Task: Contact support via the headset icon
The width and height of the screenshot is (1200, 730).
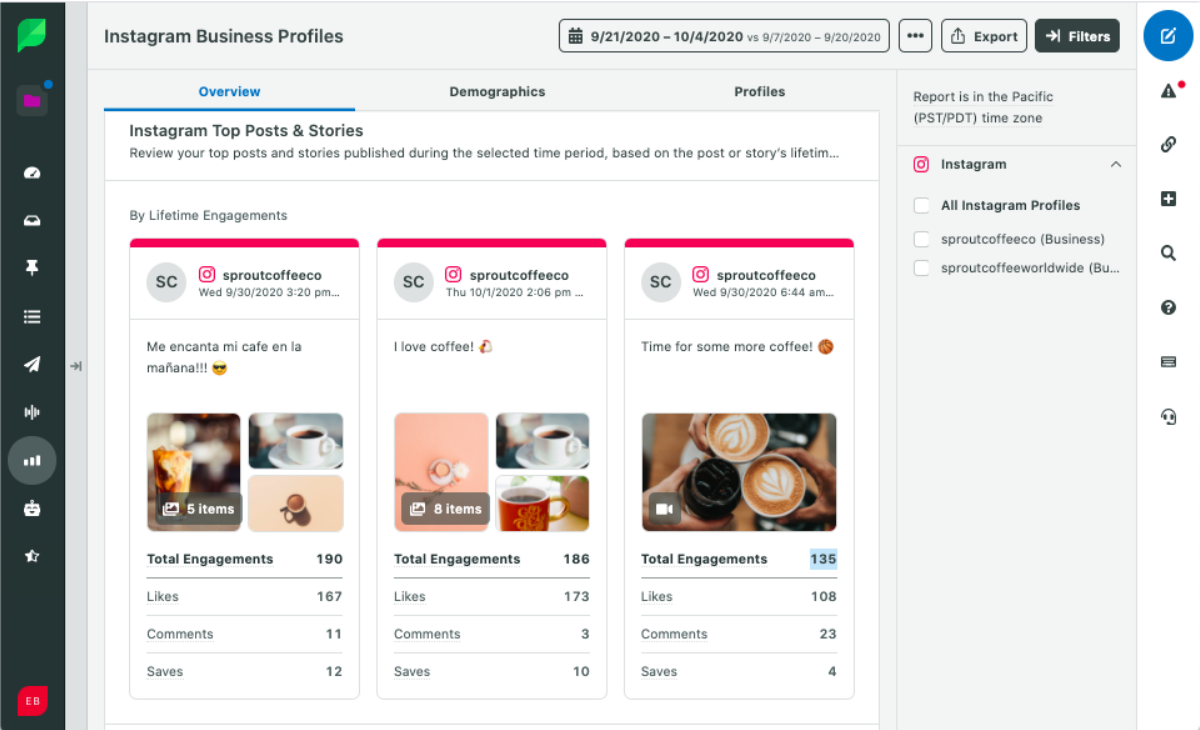Action: (1168, 417)
